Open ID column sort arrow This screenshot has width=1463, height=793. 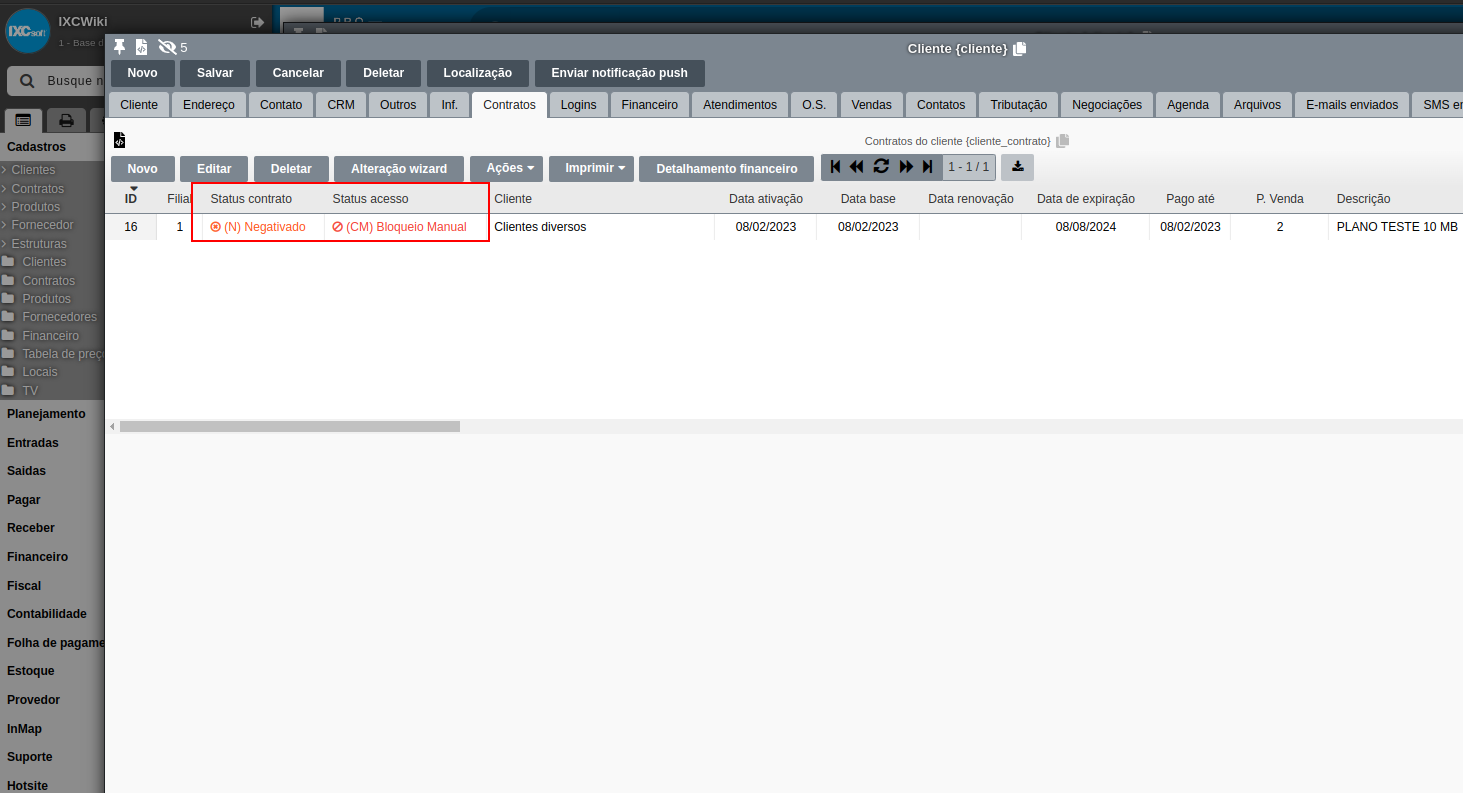(133, 188)
